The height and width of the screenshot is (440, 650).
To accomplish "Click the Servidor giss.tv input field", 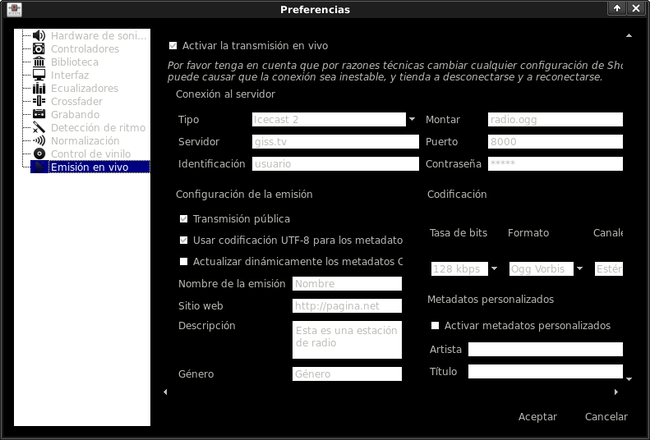I will coord(334,142).
